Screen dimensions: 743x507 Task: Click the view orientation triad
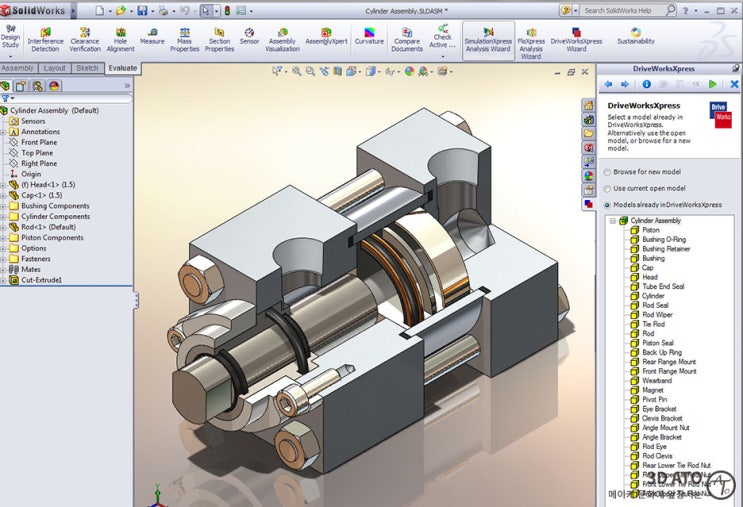tap(159, 497)
